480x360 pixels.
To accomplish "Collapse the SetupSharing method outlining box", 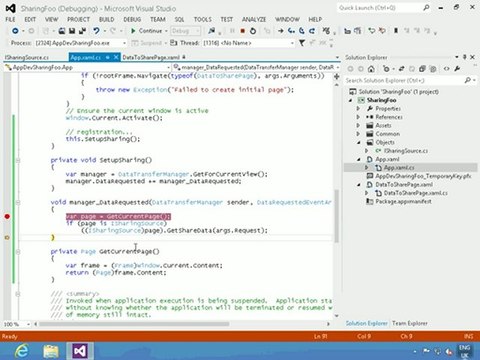I will coord(18,160).
